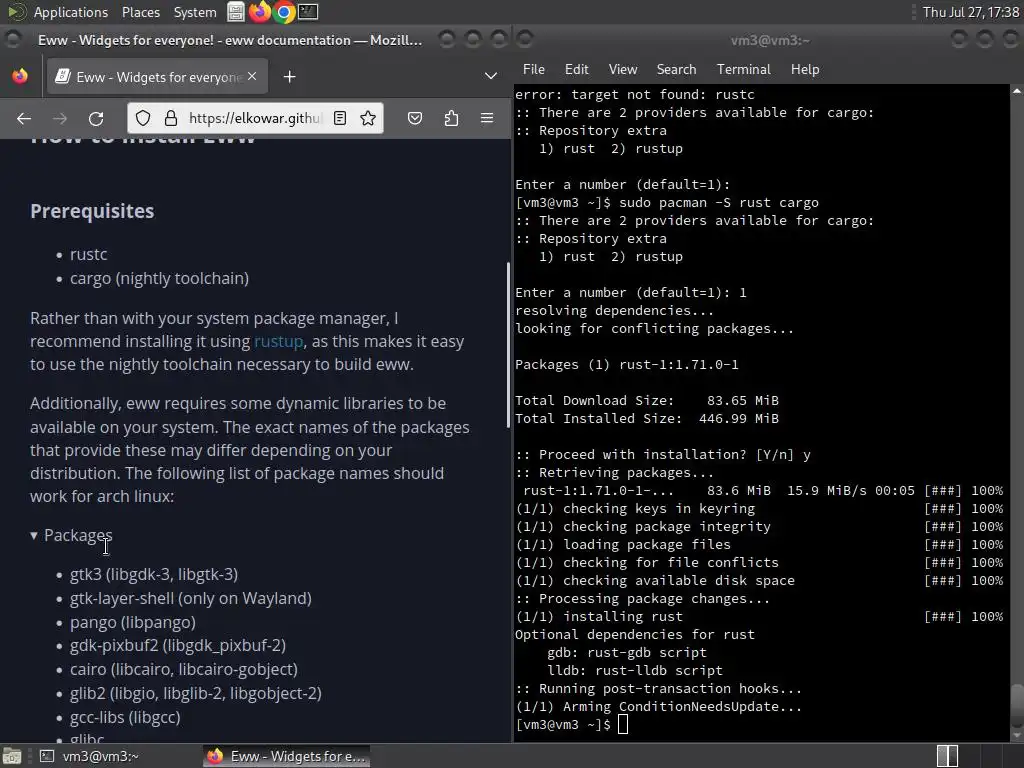The image size is (1024, 768).
Task: Open terminal Edit menu
Action: point(576,69)
